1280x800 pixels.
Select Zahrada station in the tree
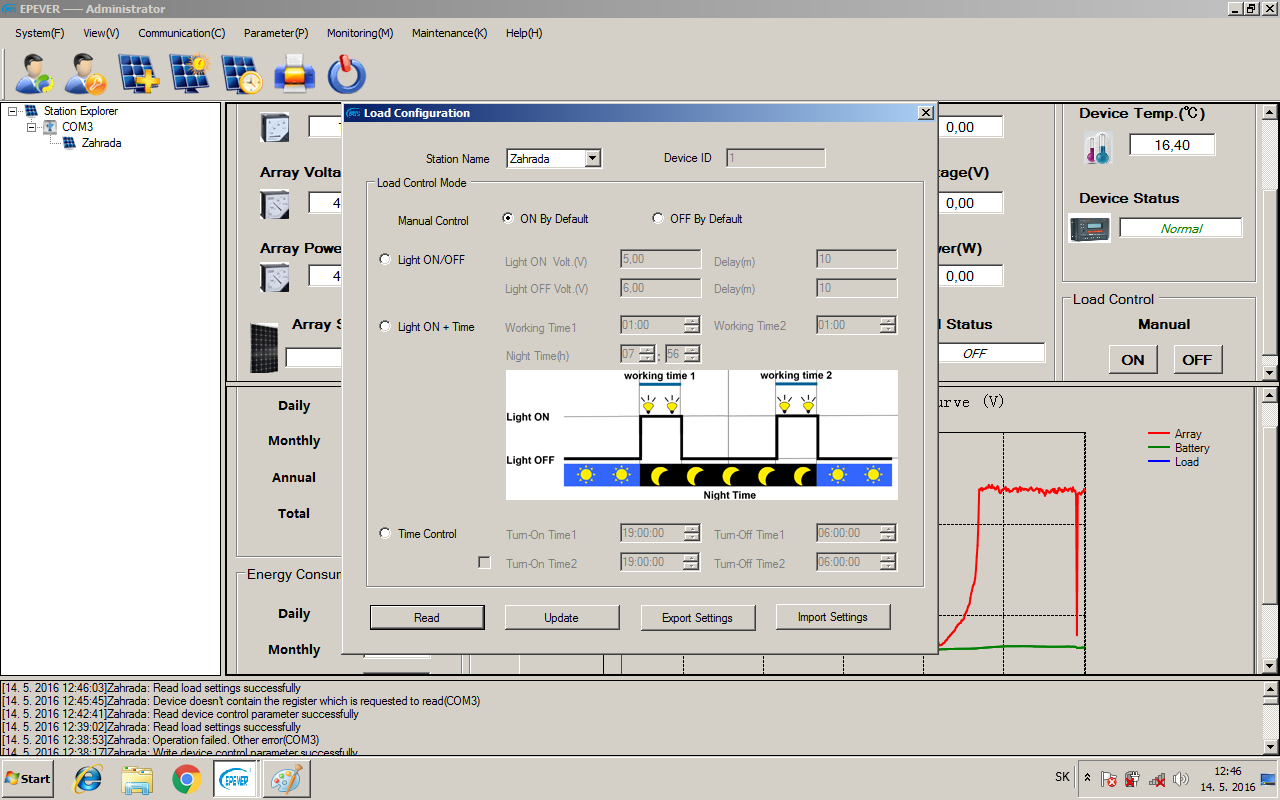point(101,143)
